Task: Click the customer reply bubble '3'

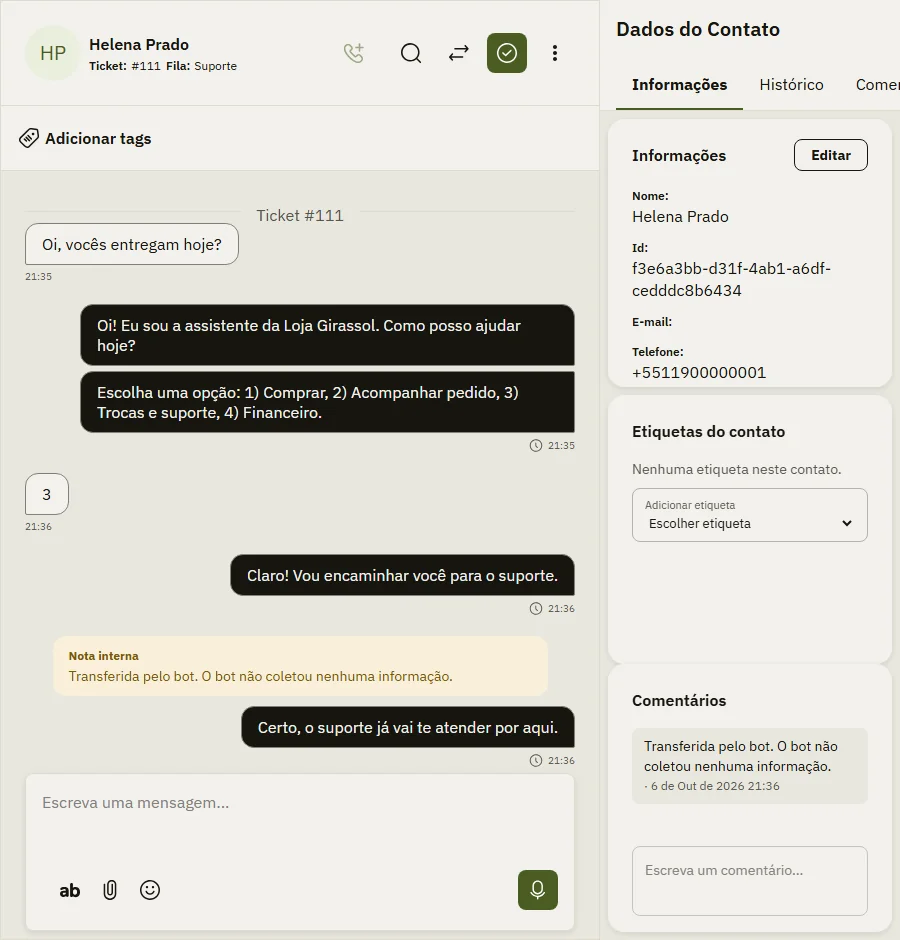Action: (x=47, y=495)
